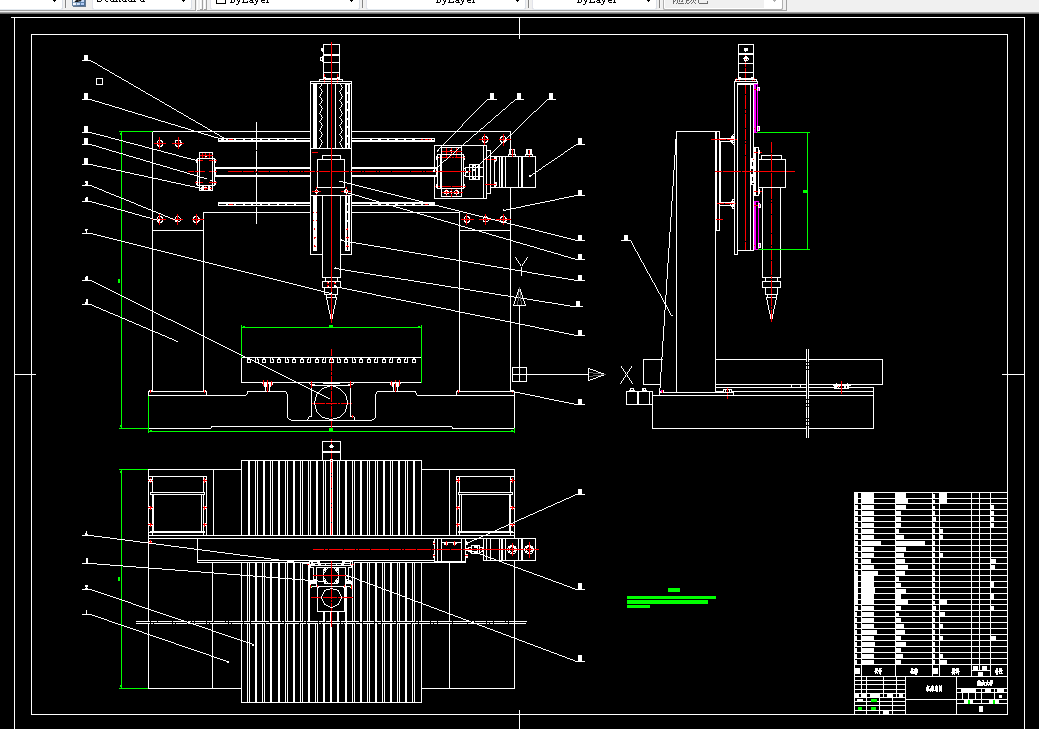The image size is (1039, 729).
Task: Select the title block at bottom right
Action: coord(930,695)
